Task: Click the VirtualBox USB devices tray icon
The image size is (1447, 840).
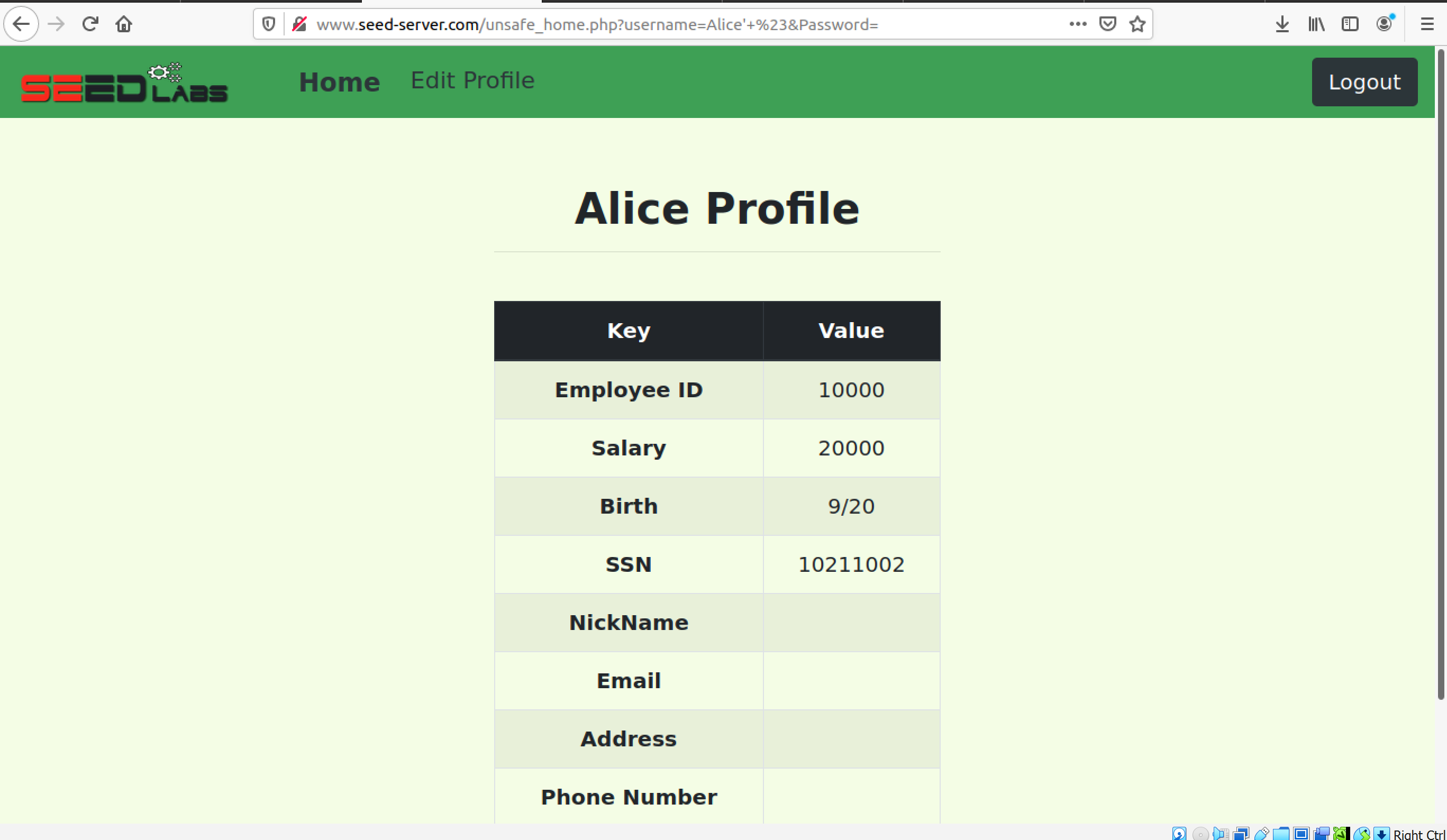Action: [x=1262, y=834]
